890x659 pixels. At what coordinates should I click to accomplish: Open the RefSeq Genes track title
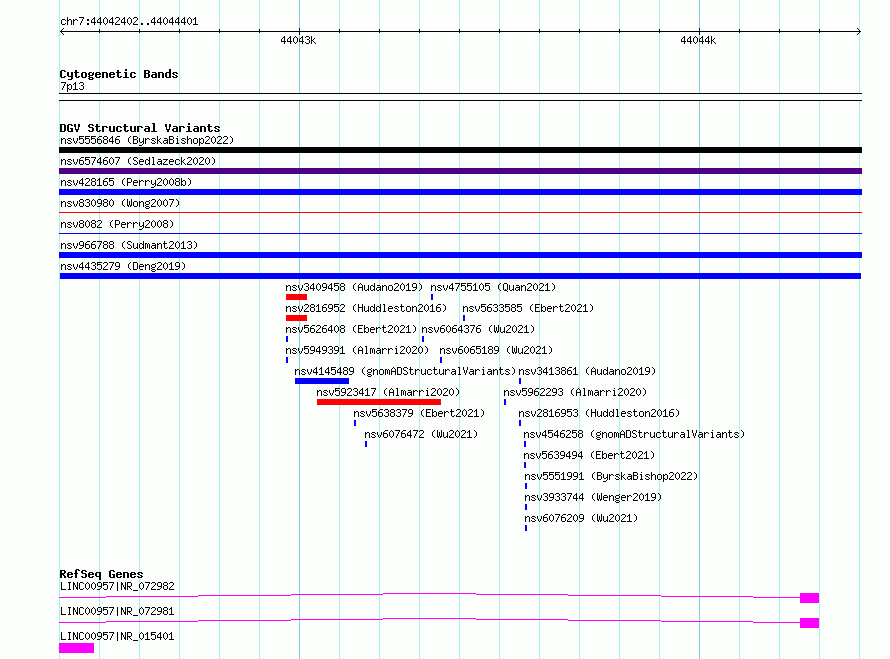[x=101, y=574]
